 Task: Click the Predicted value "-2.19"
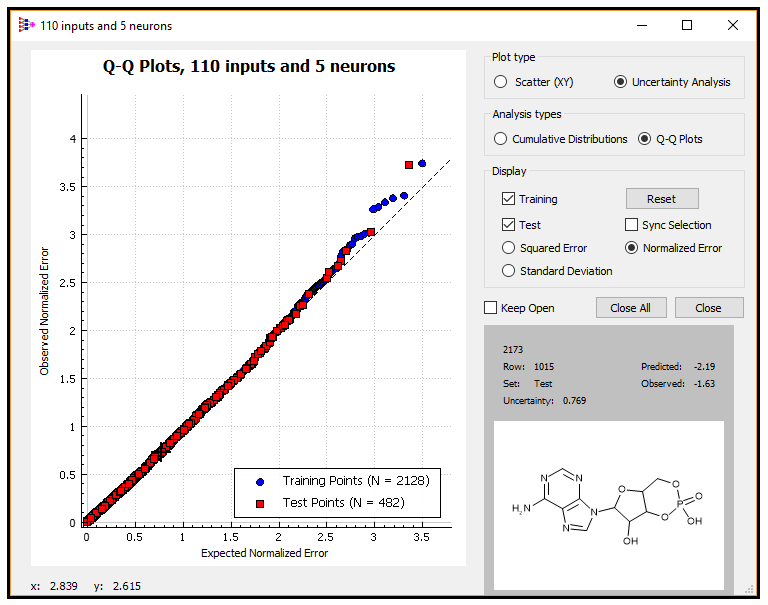pyautogui.click(x=704, y=366)
